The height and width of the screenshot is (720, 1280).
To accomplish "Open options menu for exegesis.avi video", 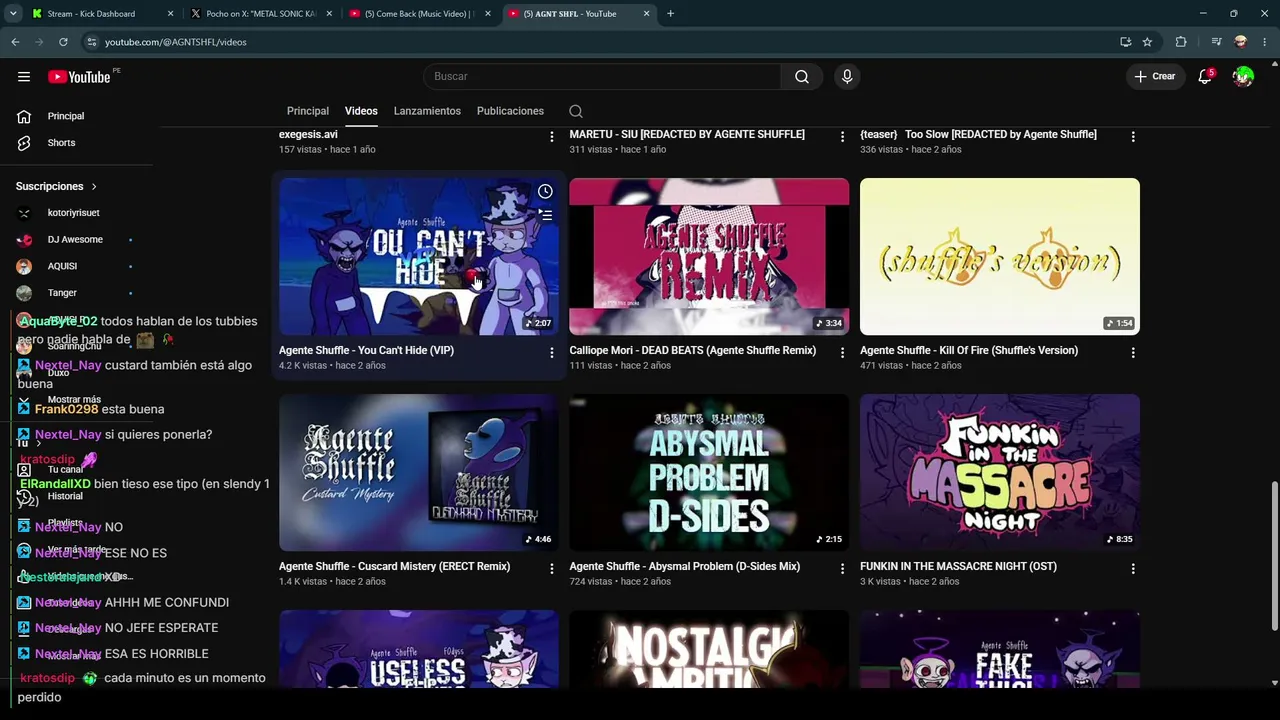I will tap(551, 137).
